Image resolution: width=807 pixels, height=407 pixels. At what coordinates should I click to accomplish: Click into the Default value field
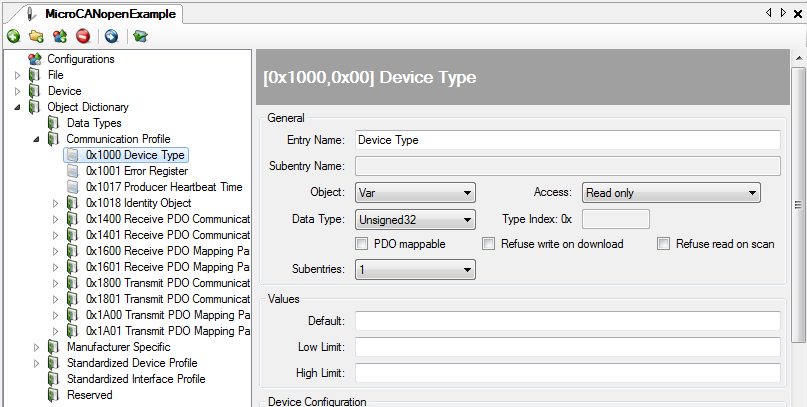[567, 321]
